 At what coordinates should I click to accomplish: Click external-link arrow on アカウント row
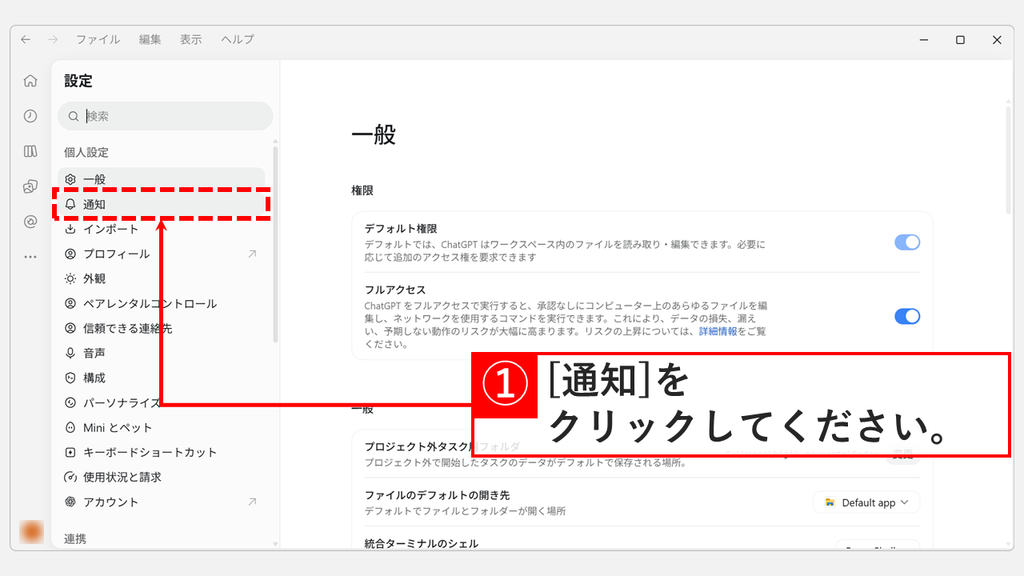point(252,502)
